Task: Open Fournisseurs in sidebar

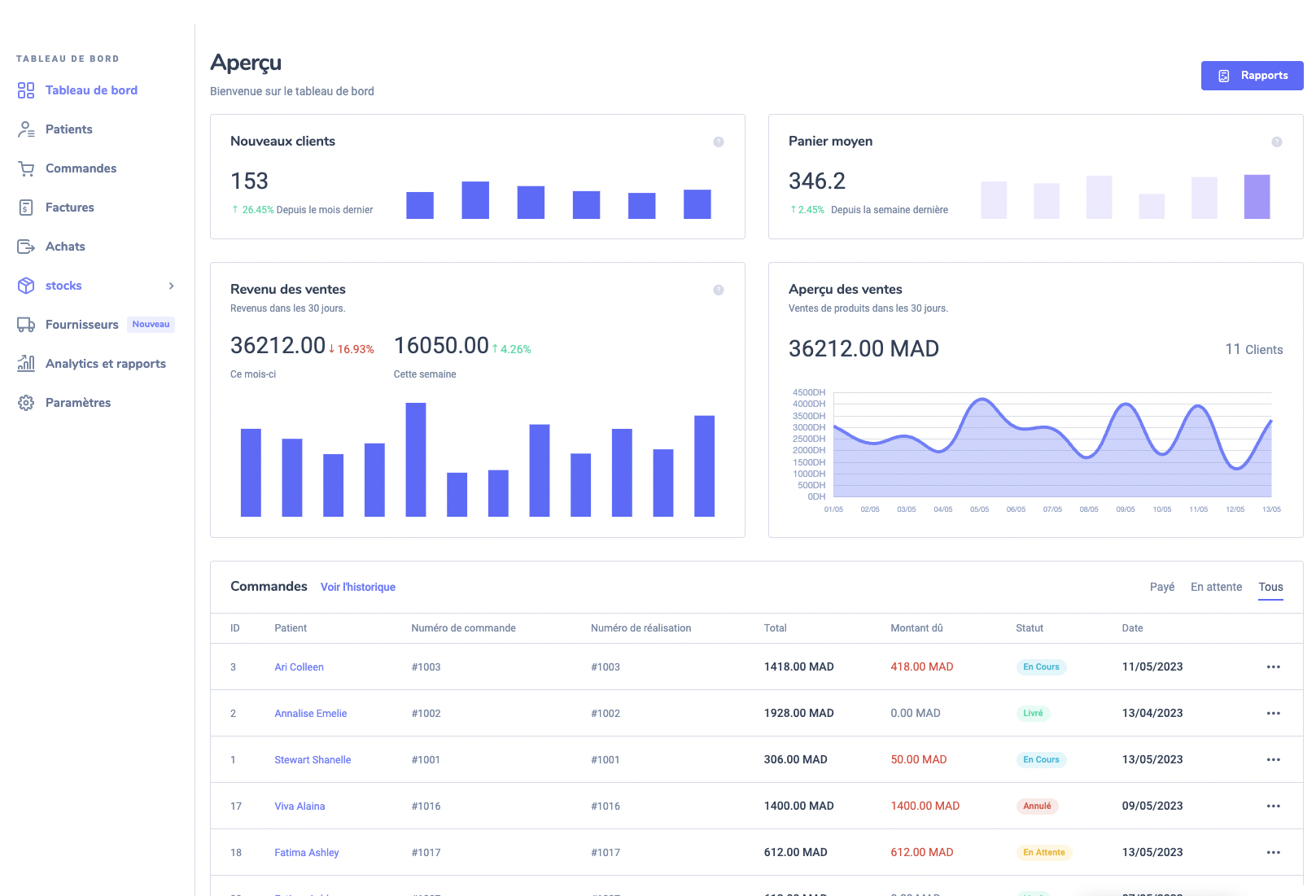Action: pyautogui.click(x=82, y=325)
